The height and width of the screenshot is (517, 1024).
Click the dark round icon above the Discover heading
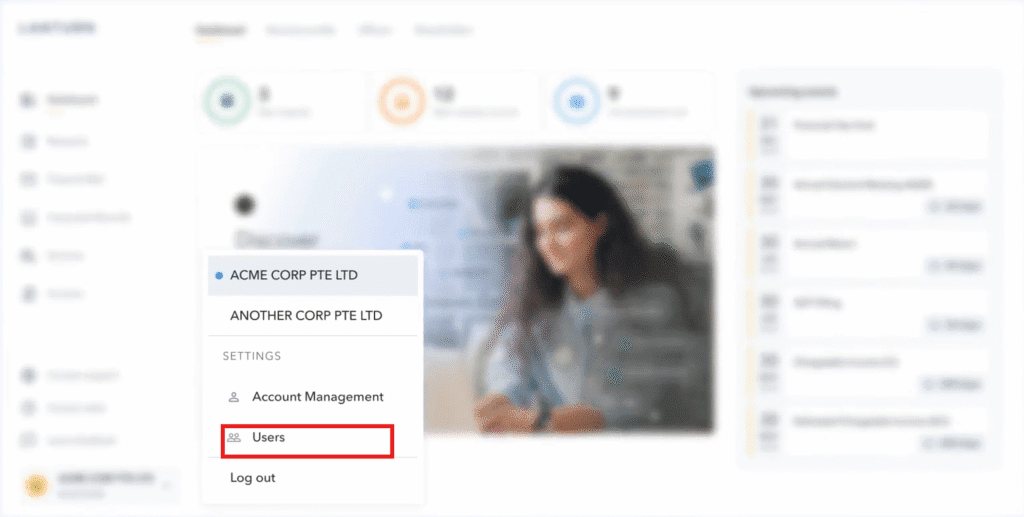tap(244, 205)
